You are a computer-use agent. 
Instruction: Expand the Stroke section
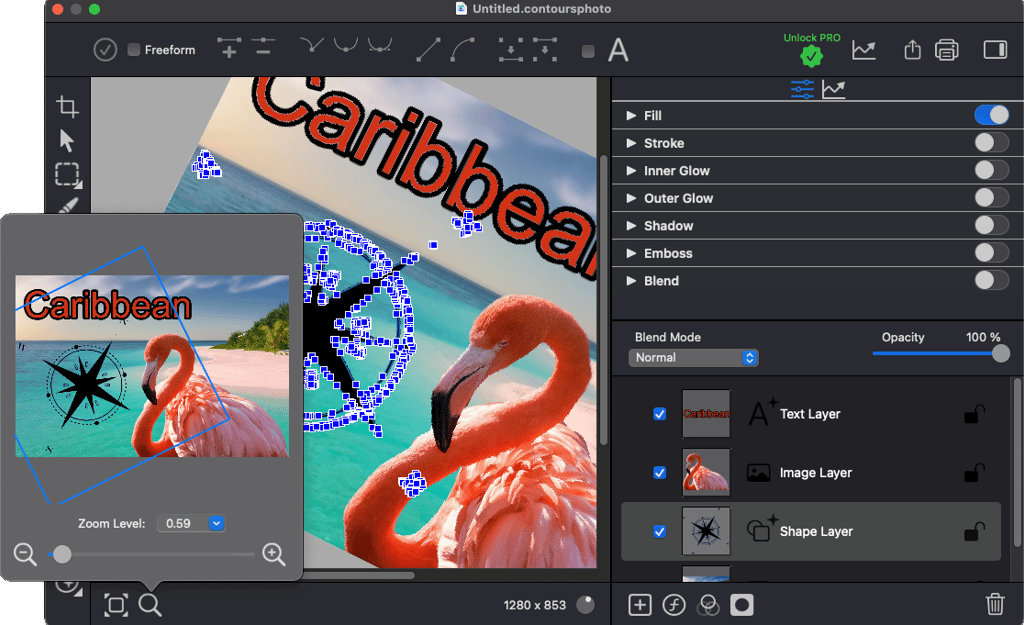(631, 143)
